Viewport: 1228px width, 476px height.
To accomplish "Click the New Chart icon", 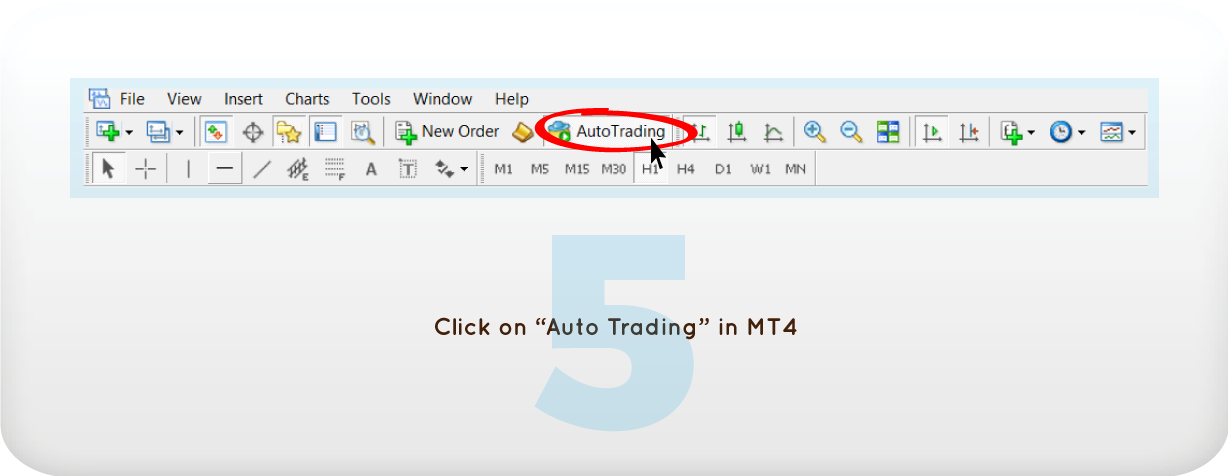I will [x=108, y=131].
